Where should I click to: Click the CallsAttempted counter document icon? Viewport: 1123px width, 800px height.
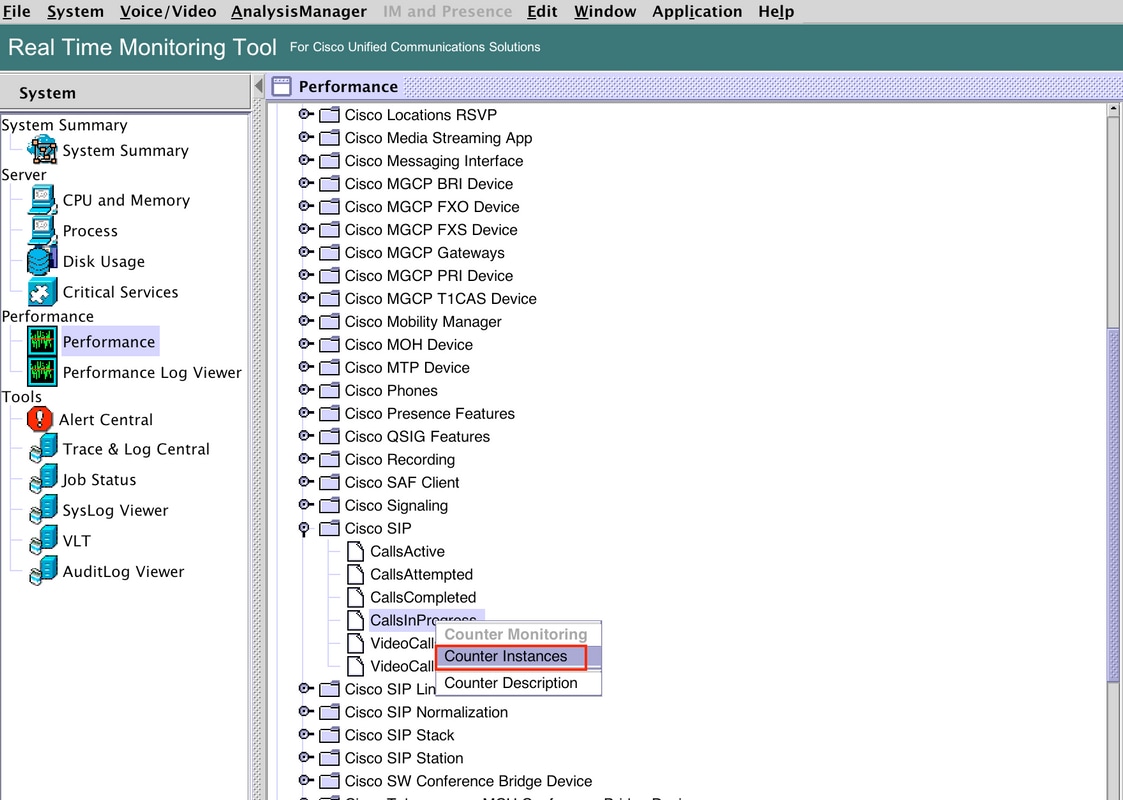point(355,574)
